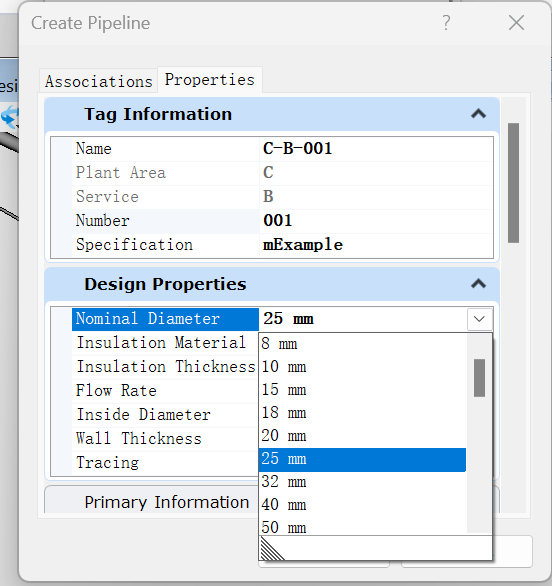Image resolution: width=552 pixels, height=586 pixels.
Task: Select the Properties tab
Action: coord(210,80)
